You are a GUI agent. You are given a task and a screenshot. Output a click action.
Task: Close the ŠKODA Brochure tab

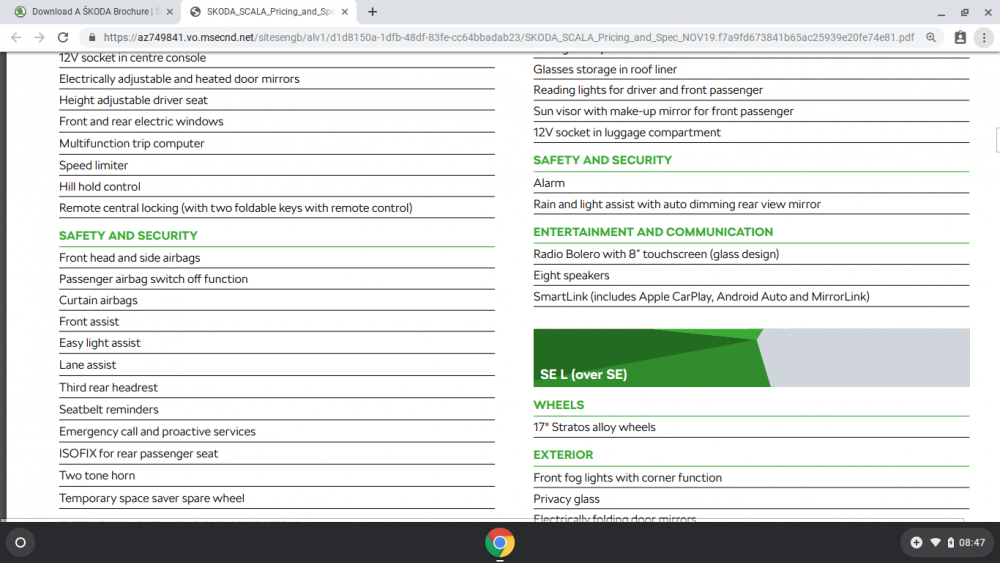click(170, 11)
